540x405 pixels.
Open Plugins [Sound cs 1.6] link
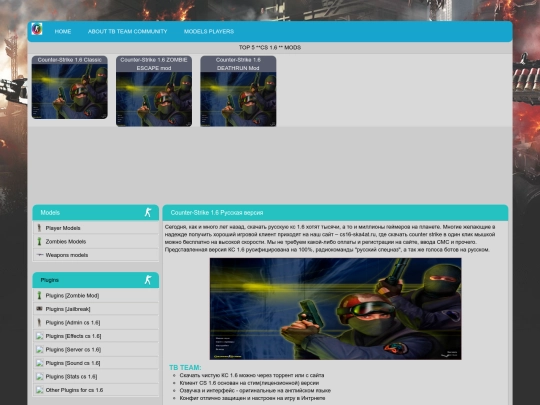pos(73,363)
